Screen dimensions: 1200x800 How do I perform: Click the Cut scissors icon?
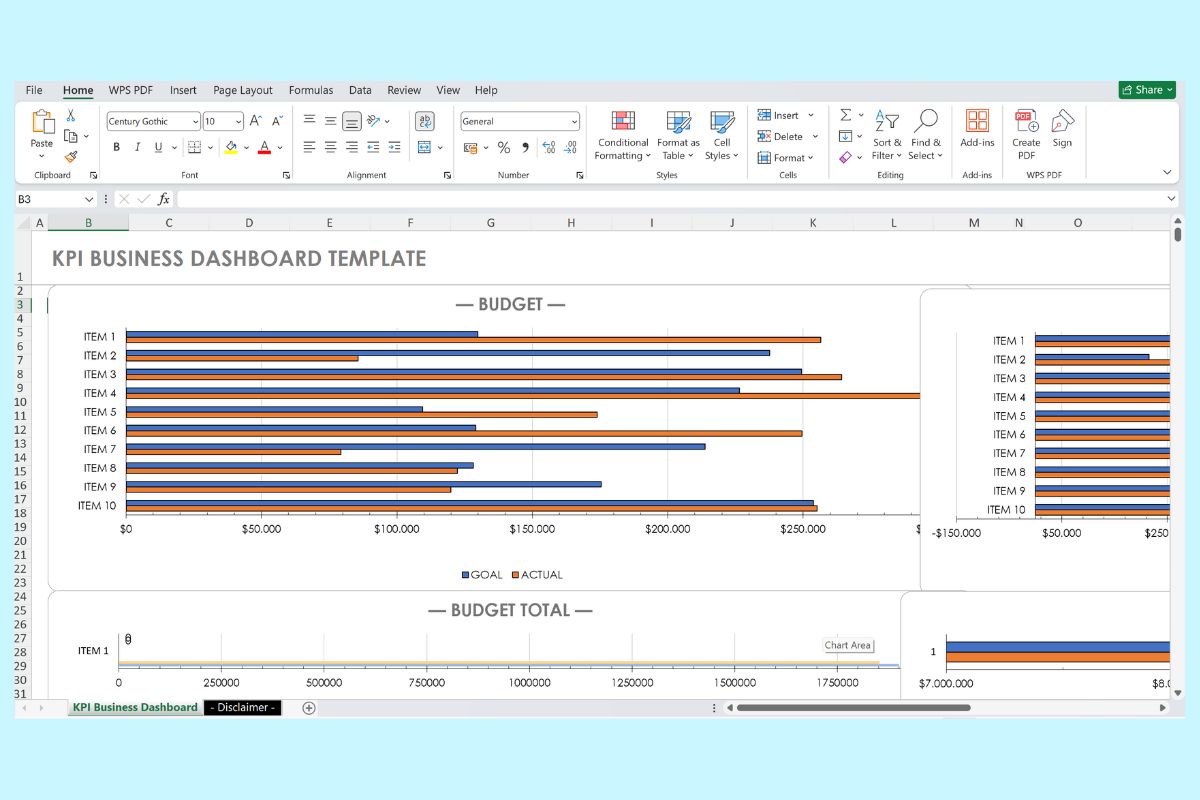(x=71, y=116)
